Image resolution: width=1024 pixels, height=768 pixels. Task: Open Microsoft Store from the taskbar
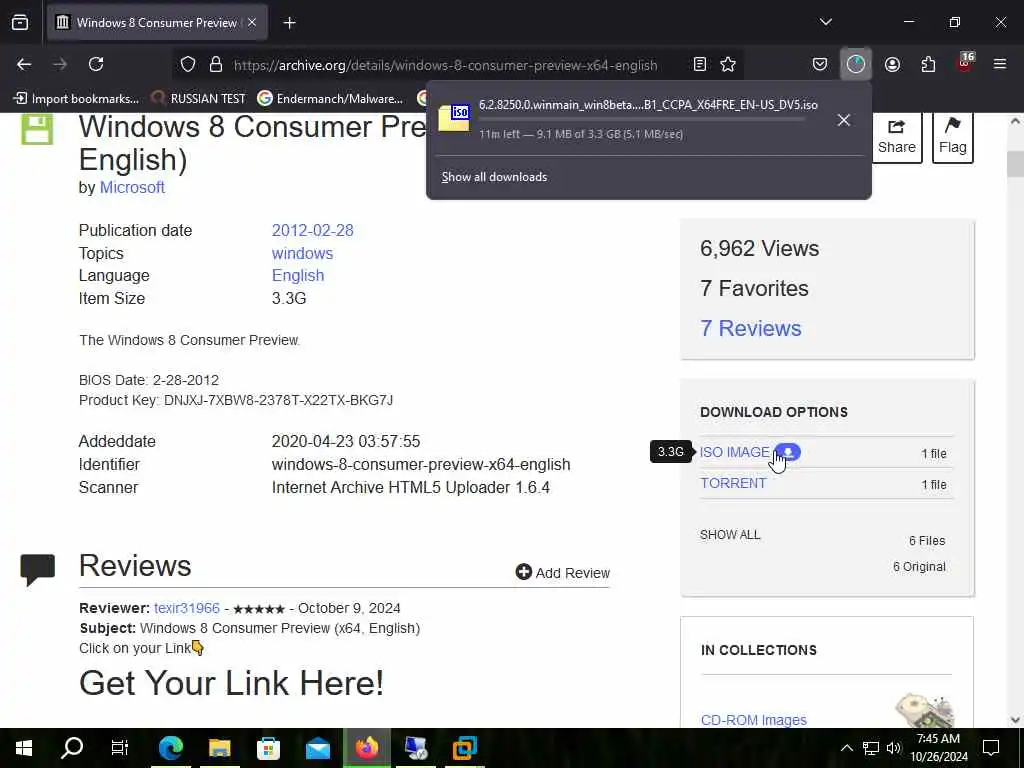268,748
